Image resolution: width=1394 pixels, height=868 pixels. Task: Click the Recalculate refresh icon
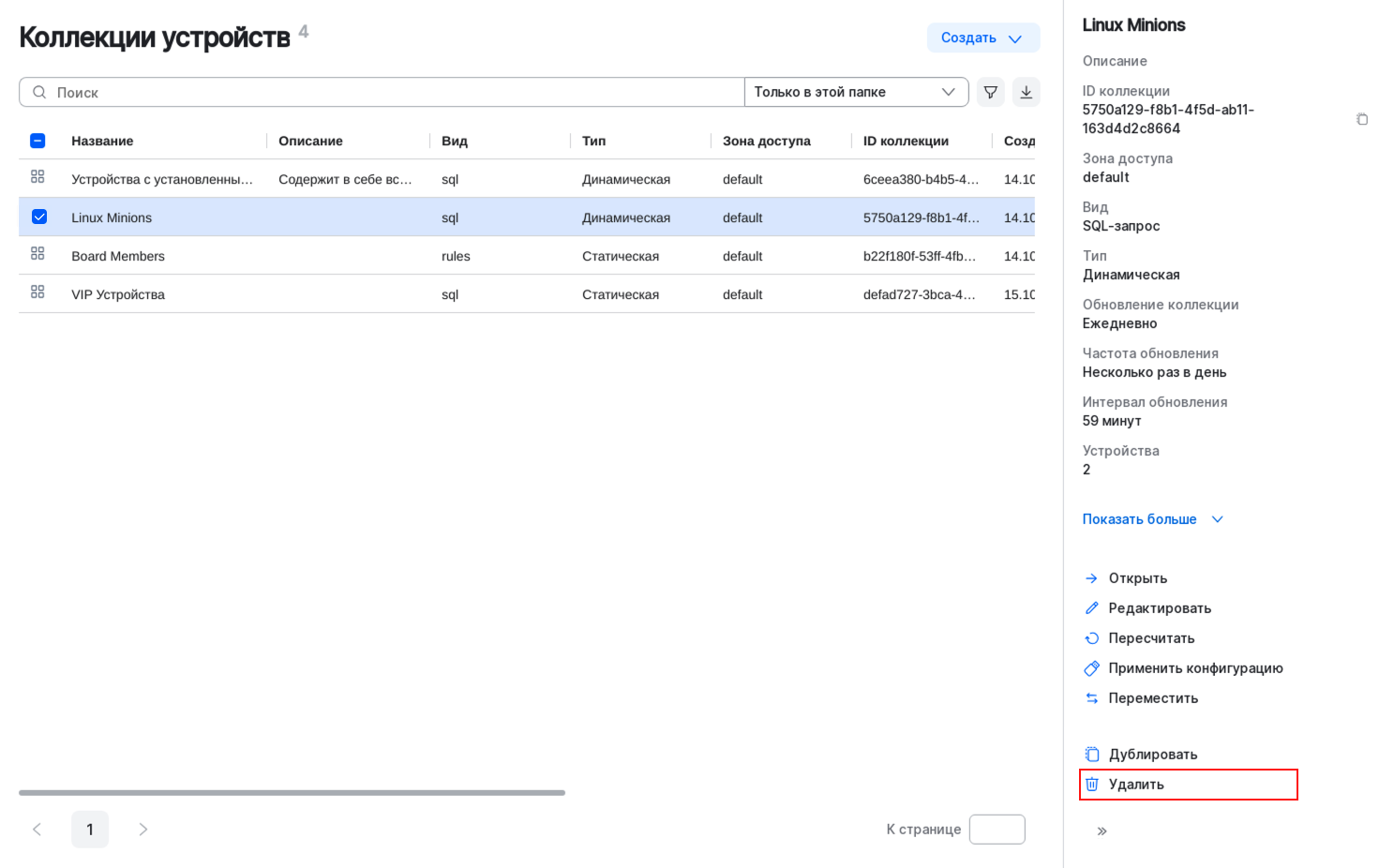(x=1092, y=638)
